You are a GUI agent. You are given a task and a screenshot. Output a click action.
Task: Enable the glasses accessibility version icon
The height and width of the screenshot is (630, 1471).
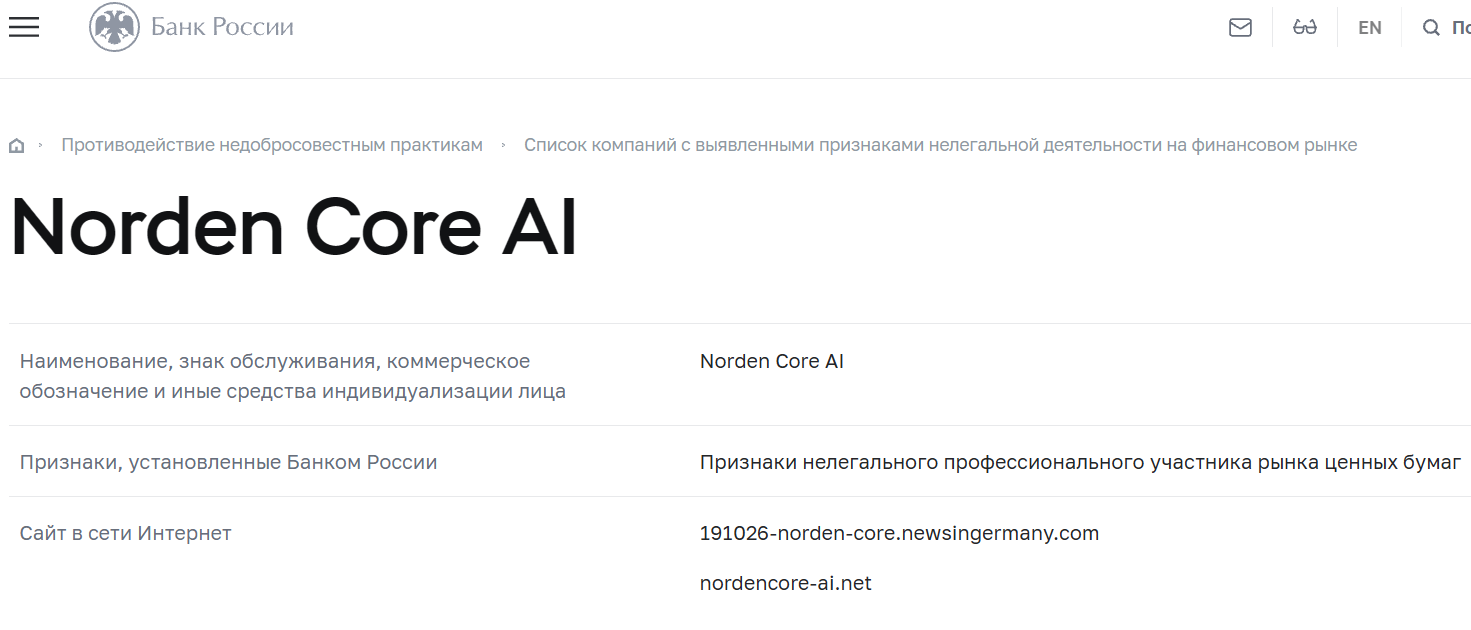coord(1305,28)
